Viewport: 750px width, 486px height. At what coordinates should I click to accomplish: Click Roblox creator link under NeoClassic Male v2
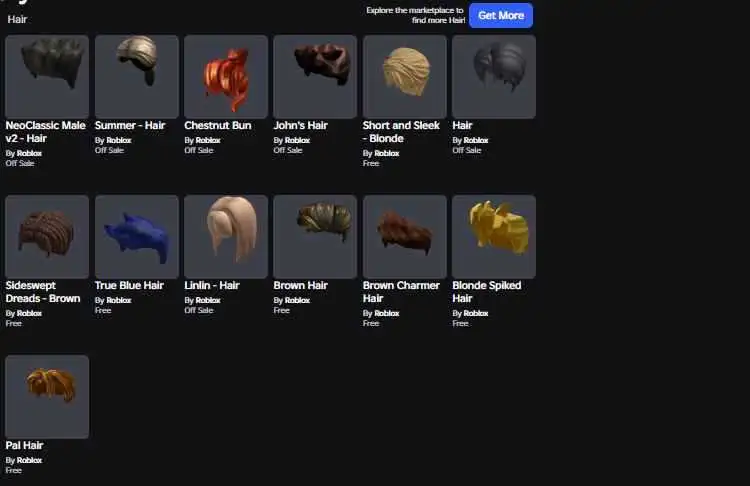29,153
